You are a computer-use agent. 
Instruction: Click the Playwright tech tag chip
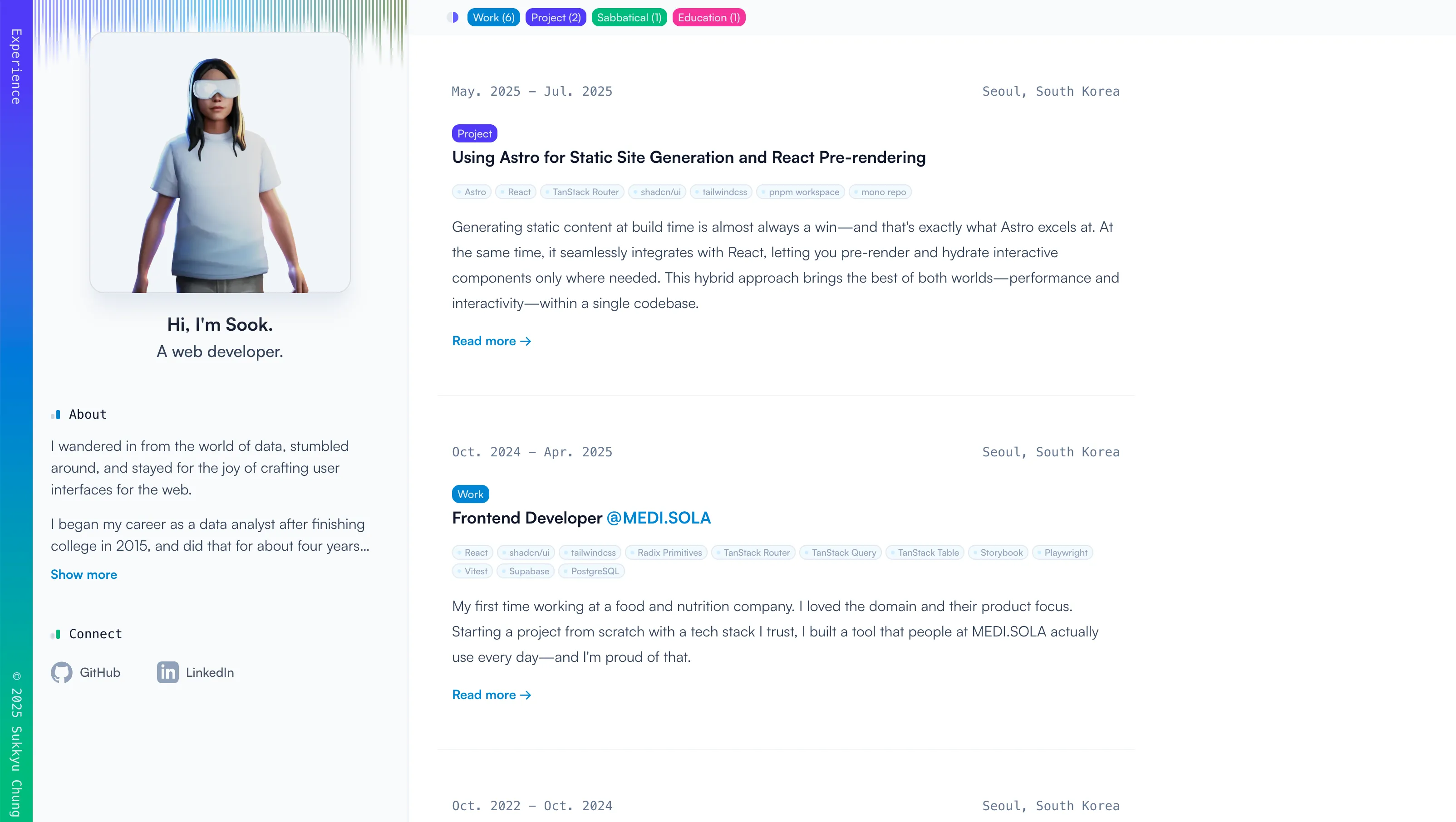(x=1062, y=553)
